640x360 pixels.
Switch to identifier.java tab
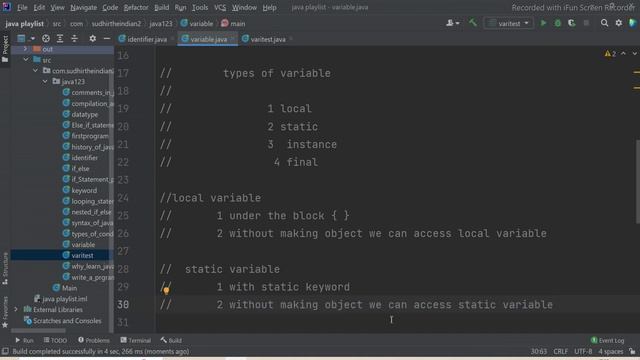(x=142, y=39)
